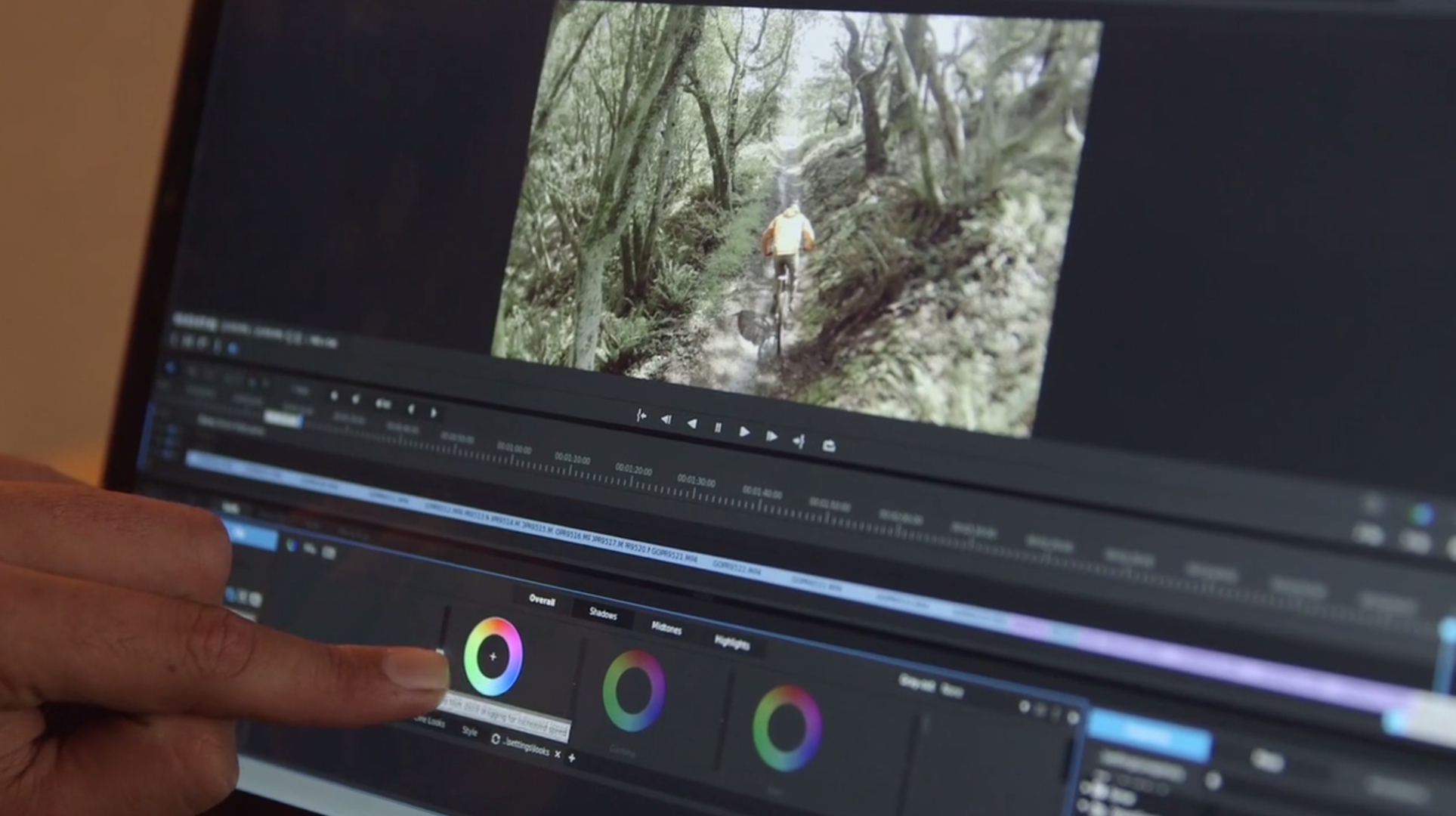Step forward one frame in the preview
The height and width of the screenshot is (816, 1456).
click(x=771, y=436)
